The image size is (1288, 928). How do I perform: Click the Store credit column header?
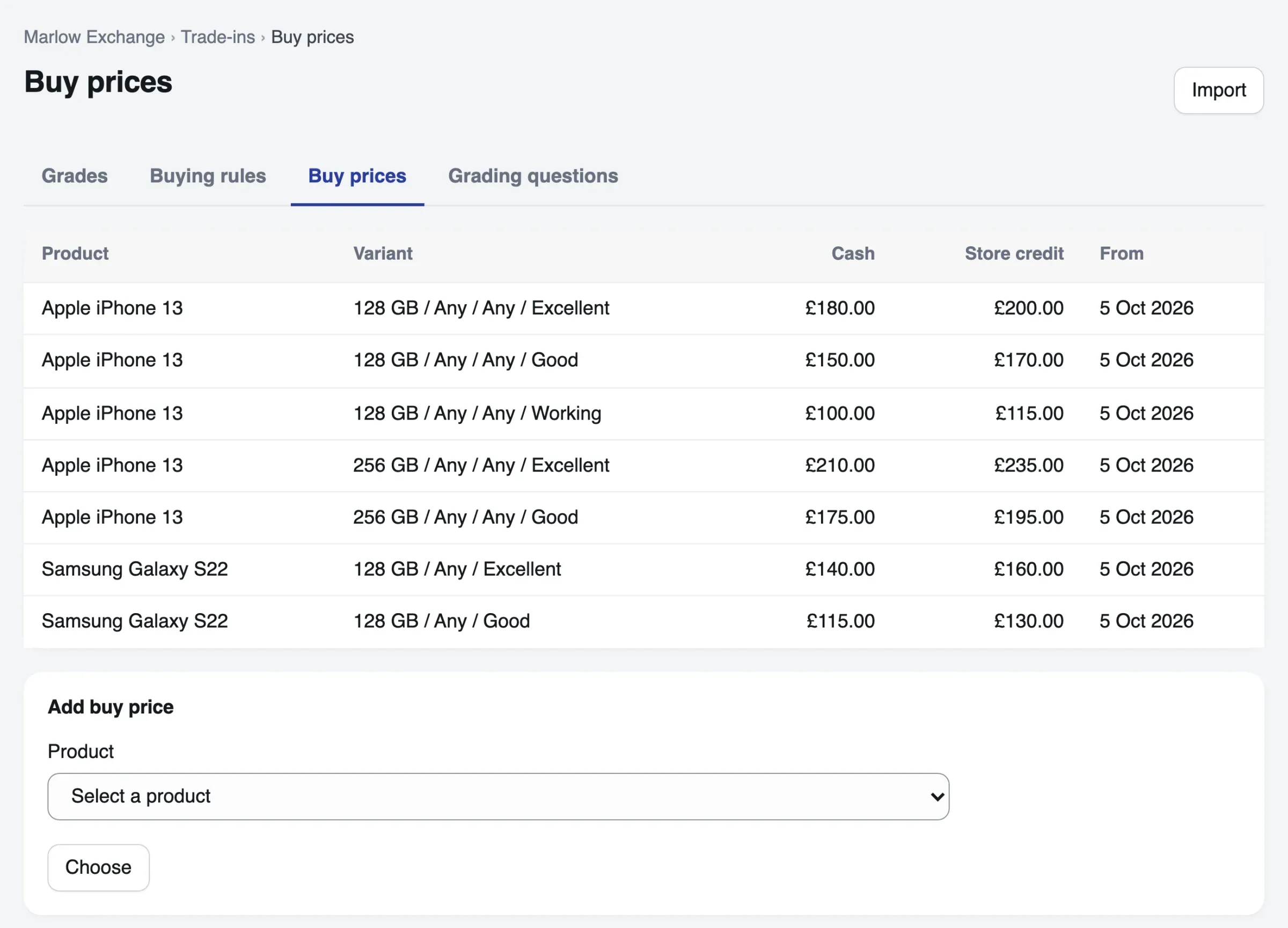pyautogui.click(x=1014, y=253)
